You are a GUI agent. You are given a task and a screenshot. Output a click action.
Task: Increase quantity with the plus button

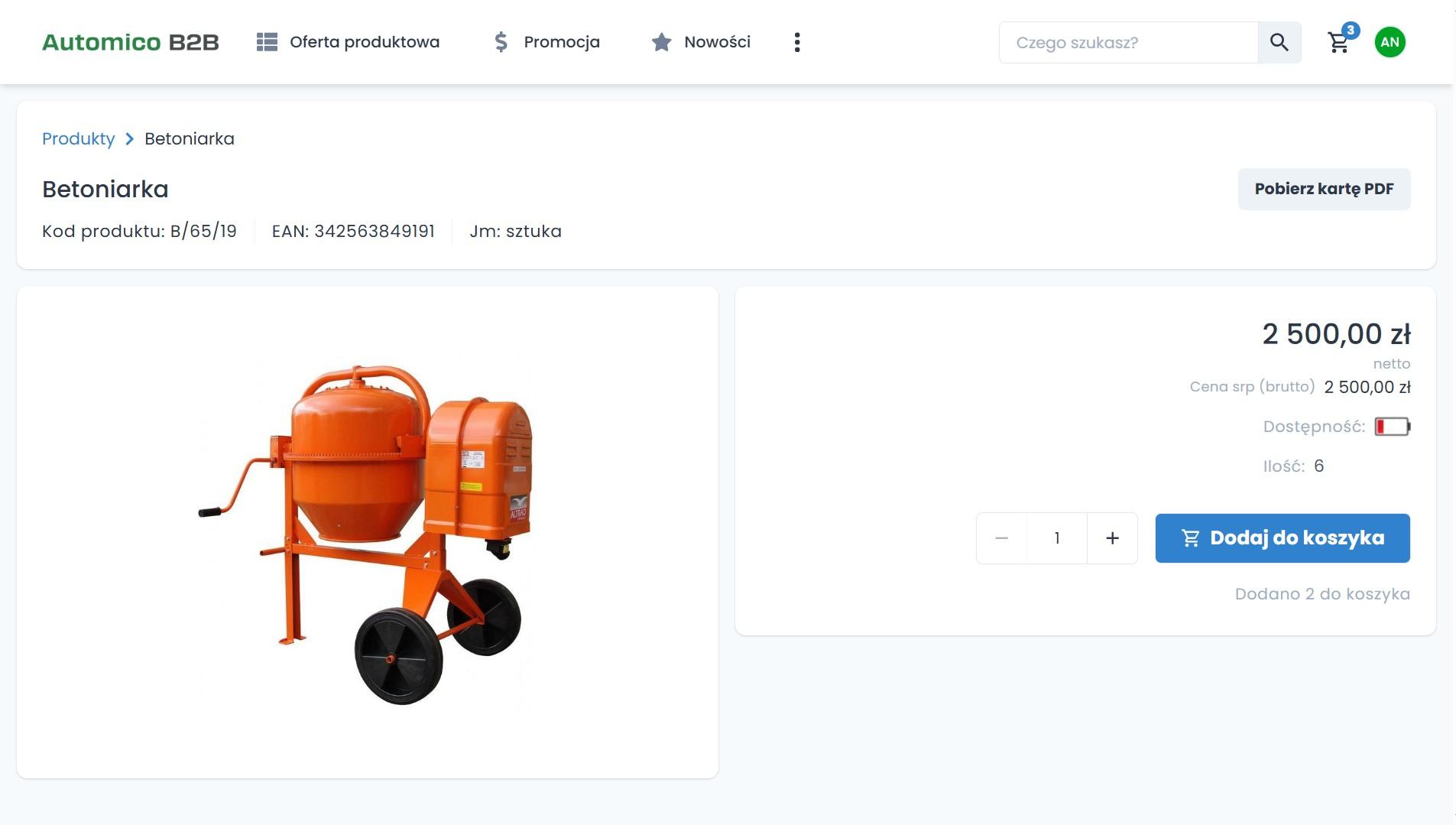coord(1112,538)
